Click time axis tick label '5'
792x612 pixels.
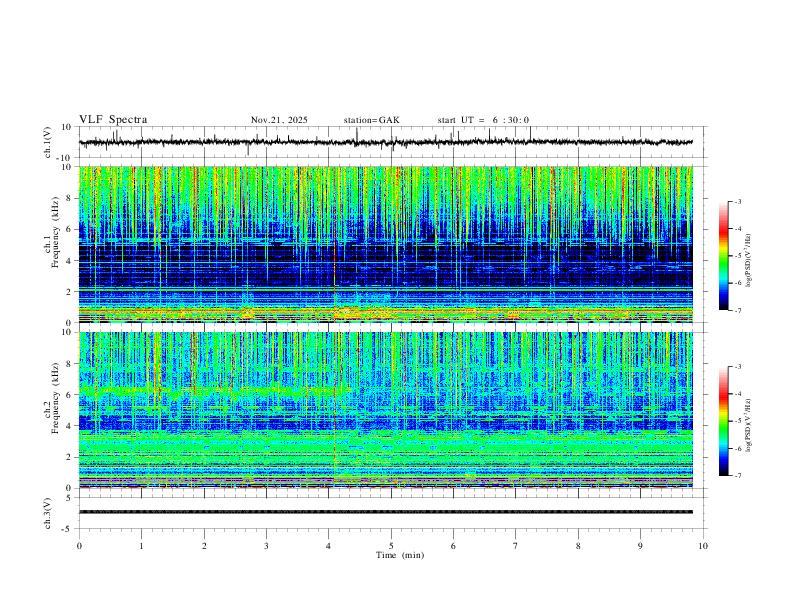391,546
